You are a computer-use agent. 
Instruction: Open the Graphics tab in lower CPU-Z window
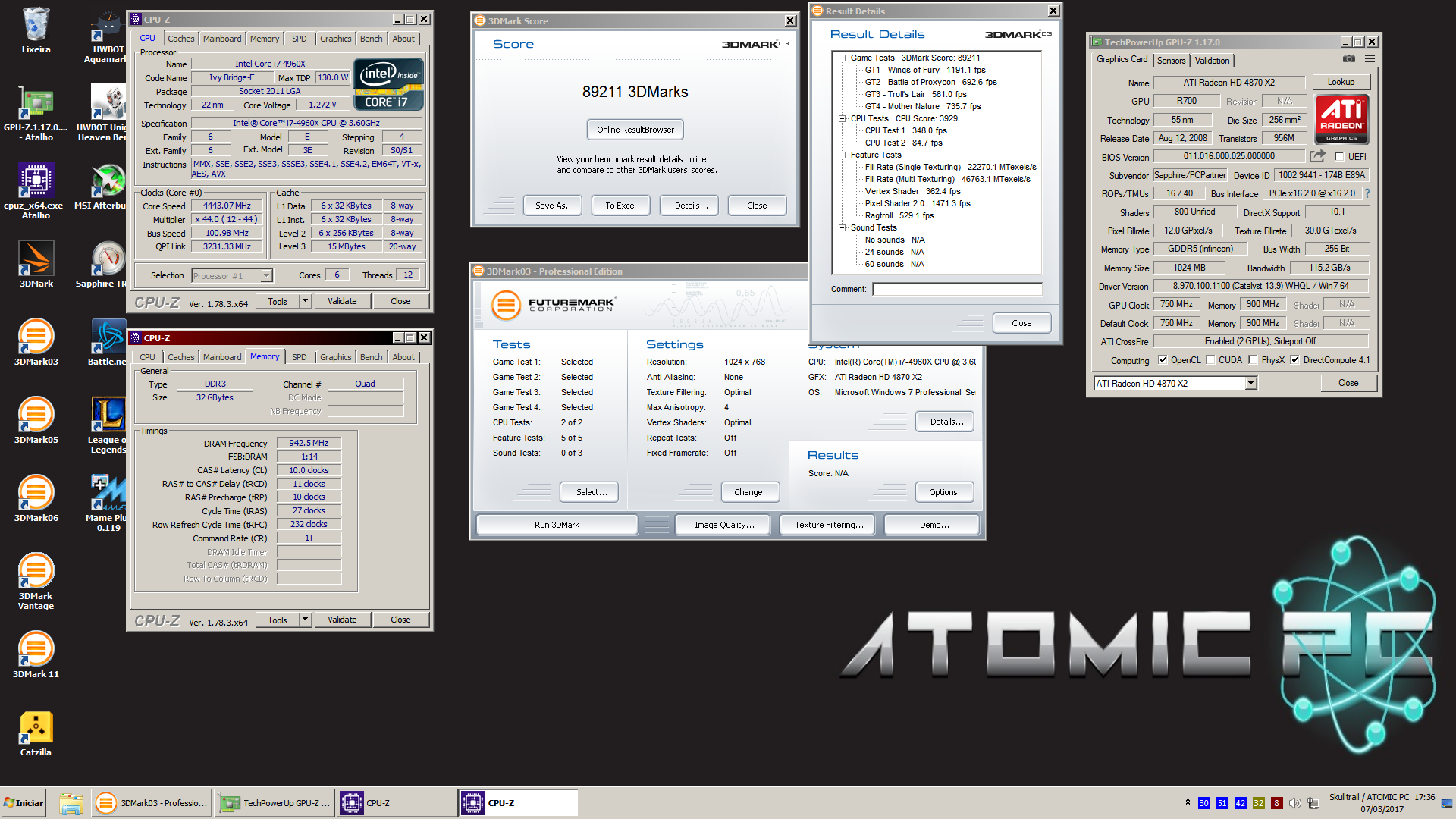[335, 357]
